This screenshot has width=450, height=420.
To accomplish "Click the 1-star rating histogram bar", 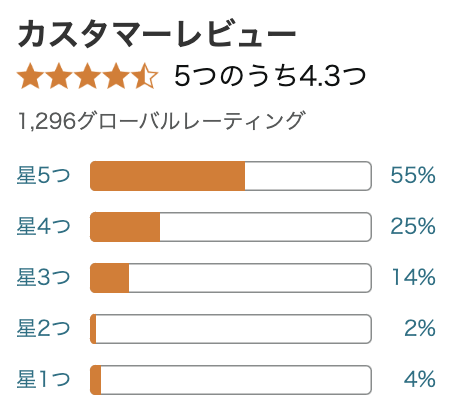I will [231, 380].
